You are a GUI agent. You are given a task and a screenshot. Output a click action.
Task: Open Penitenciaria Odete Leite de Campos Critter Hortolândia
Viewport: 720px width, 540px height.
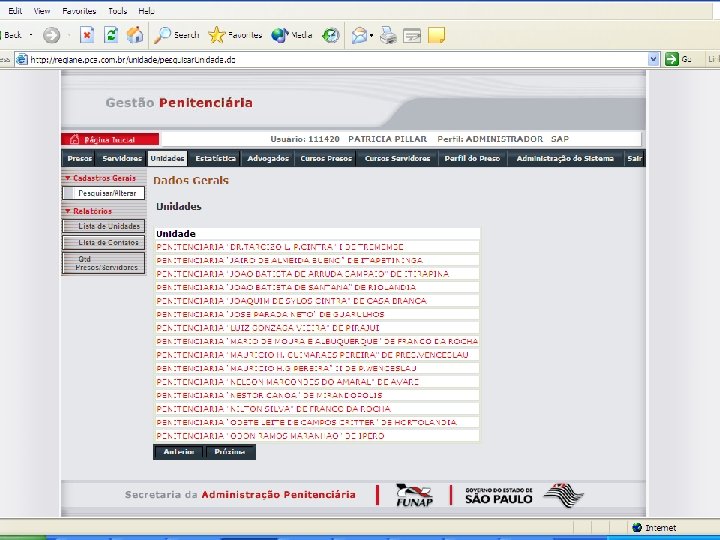tap(307, 422)
